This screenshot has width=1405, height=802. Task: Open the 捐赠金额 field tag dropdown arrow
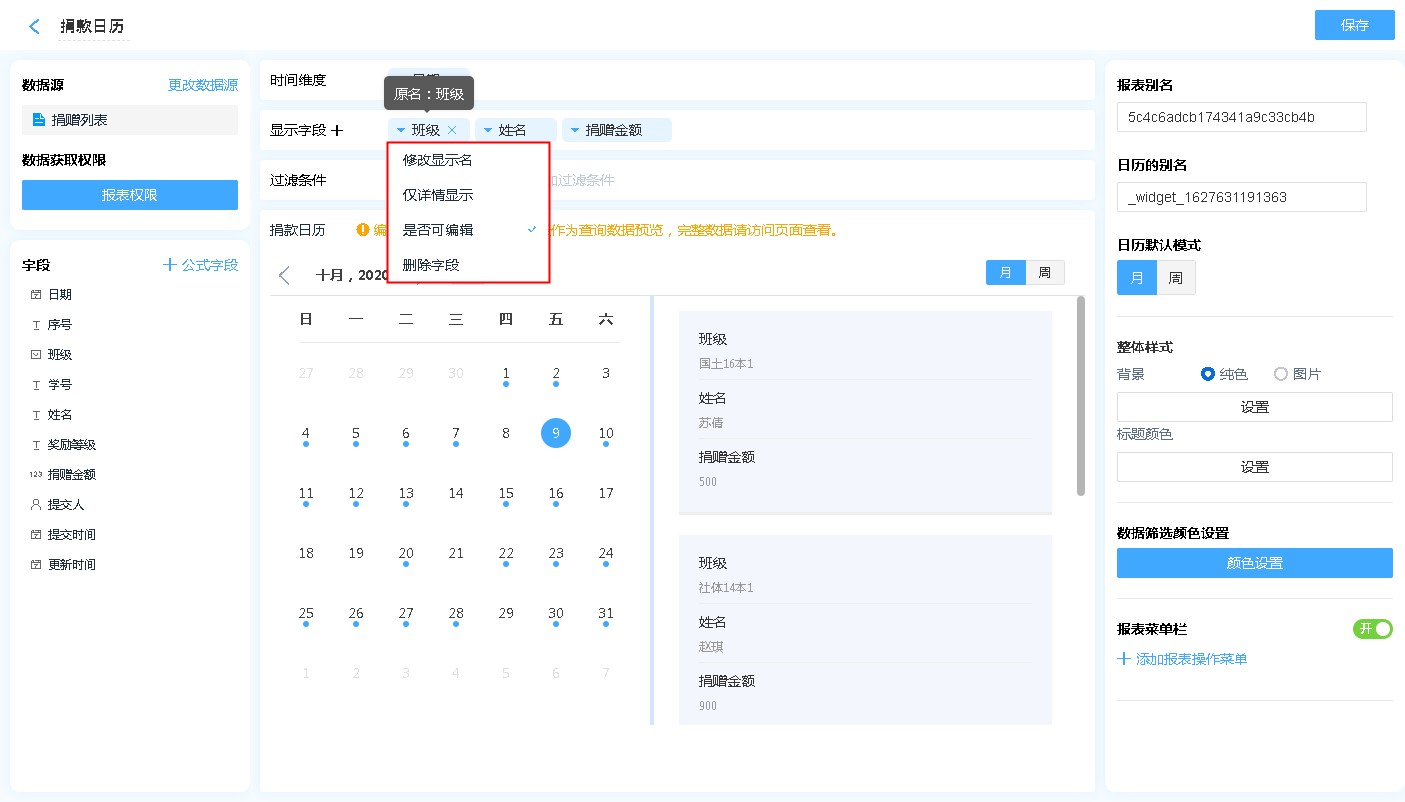click(x=574, y=130)
